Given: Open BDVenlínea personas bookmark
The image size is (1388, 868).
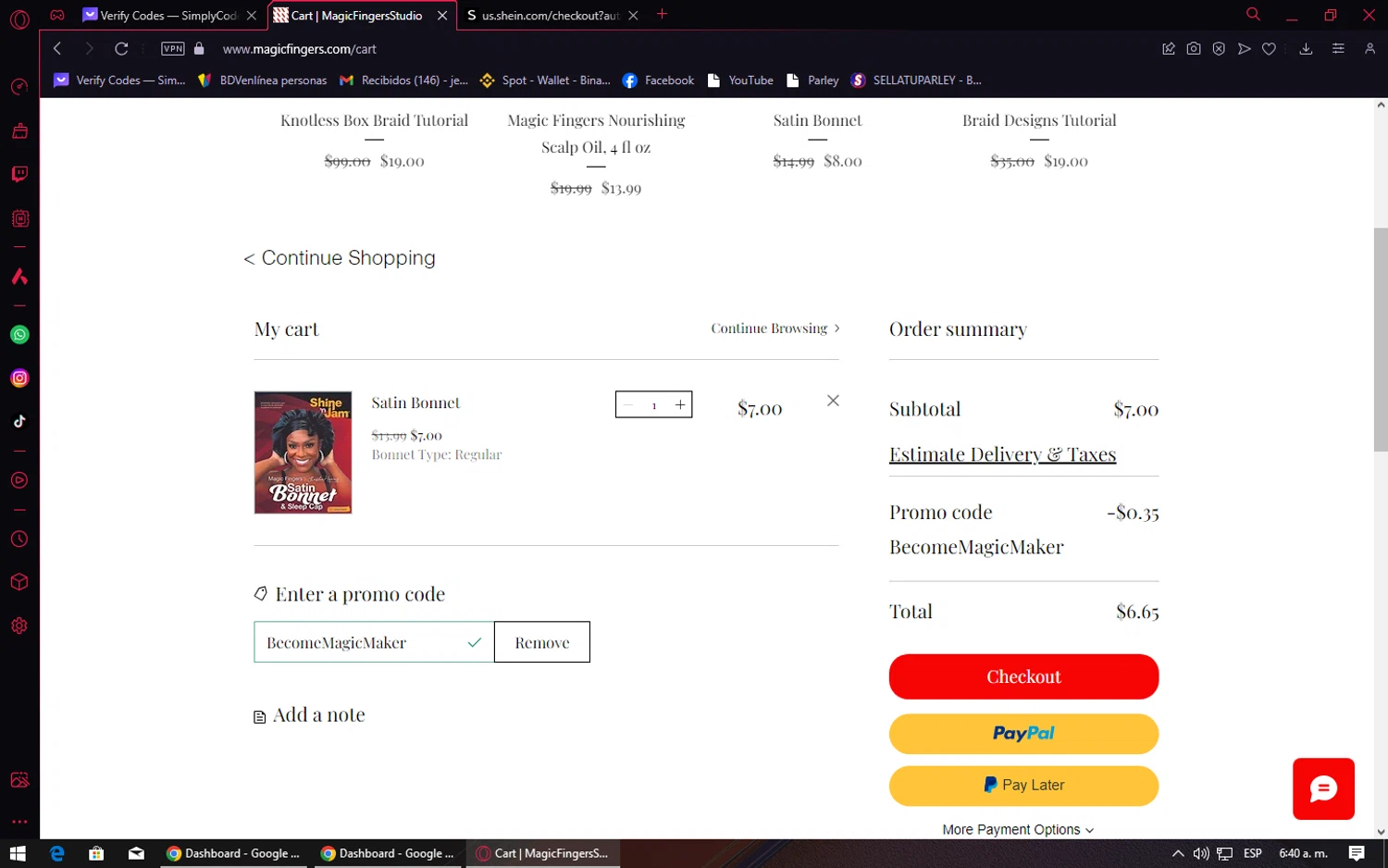Looking at the screenshot, I should coord(262,81).
